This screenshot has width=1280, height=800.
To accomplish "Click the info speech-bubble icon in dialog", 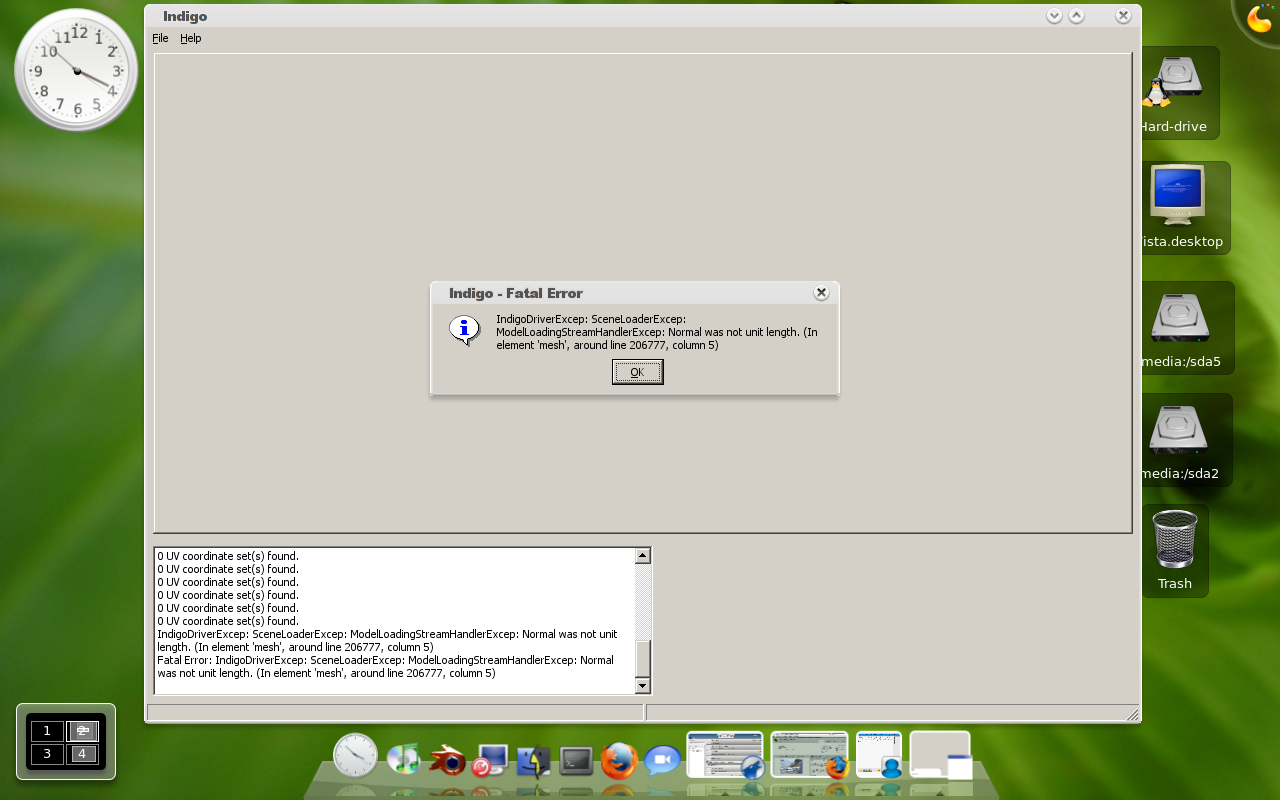I will tap(465, 330).
